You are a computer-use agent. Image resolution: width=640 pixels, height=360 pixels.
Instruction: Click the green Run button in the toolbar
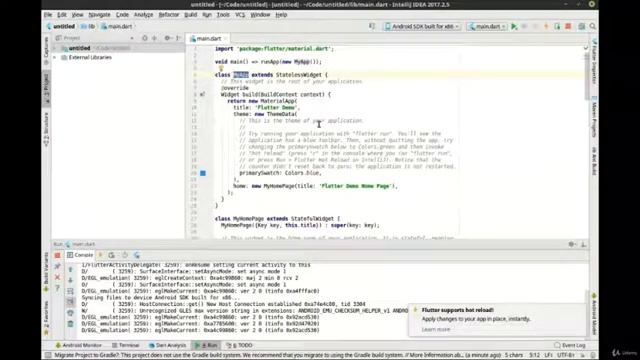pyautogui.click(x=514, y=27)
